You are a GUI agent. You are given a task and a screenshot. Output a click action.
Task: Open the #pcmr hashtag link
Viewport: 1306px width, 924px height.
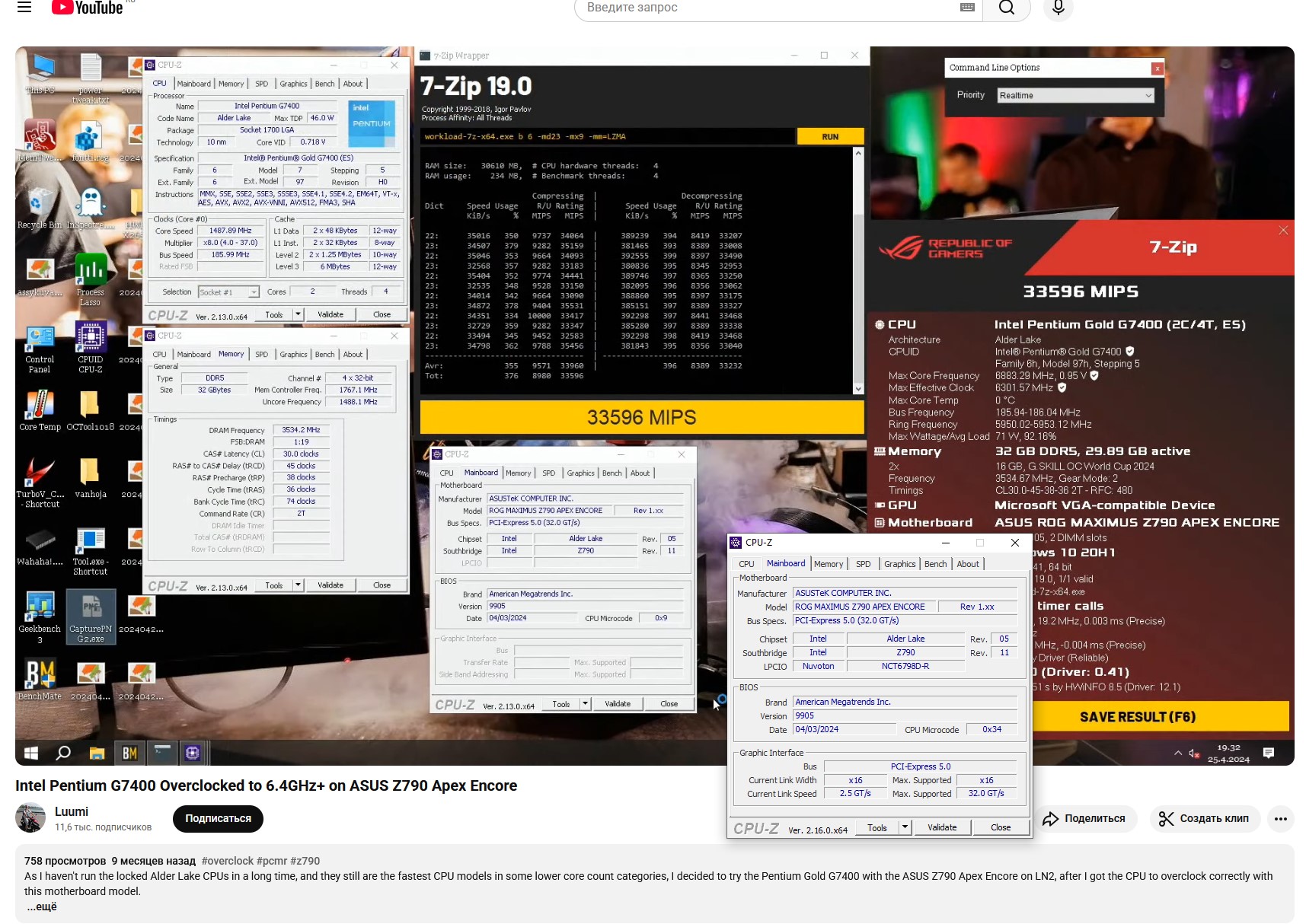[272, 861]
